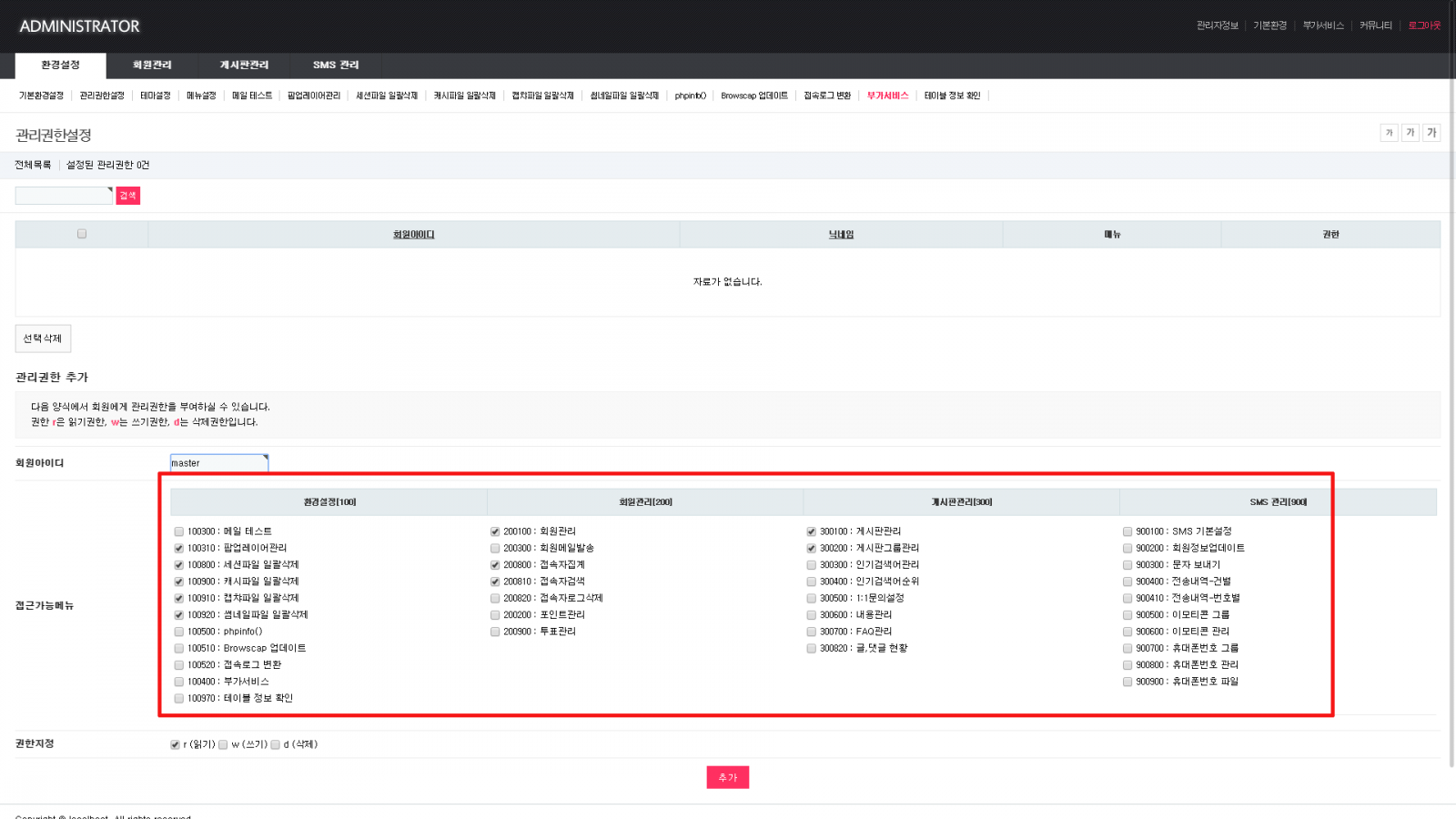Click the smallest font size 가 button
The height and width of the screenshot is (819, 1456).
[x=1389, y=133]
